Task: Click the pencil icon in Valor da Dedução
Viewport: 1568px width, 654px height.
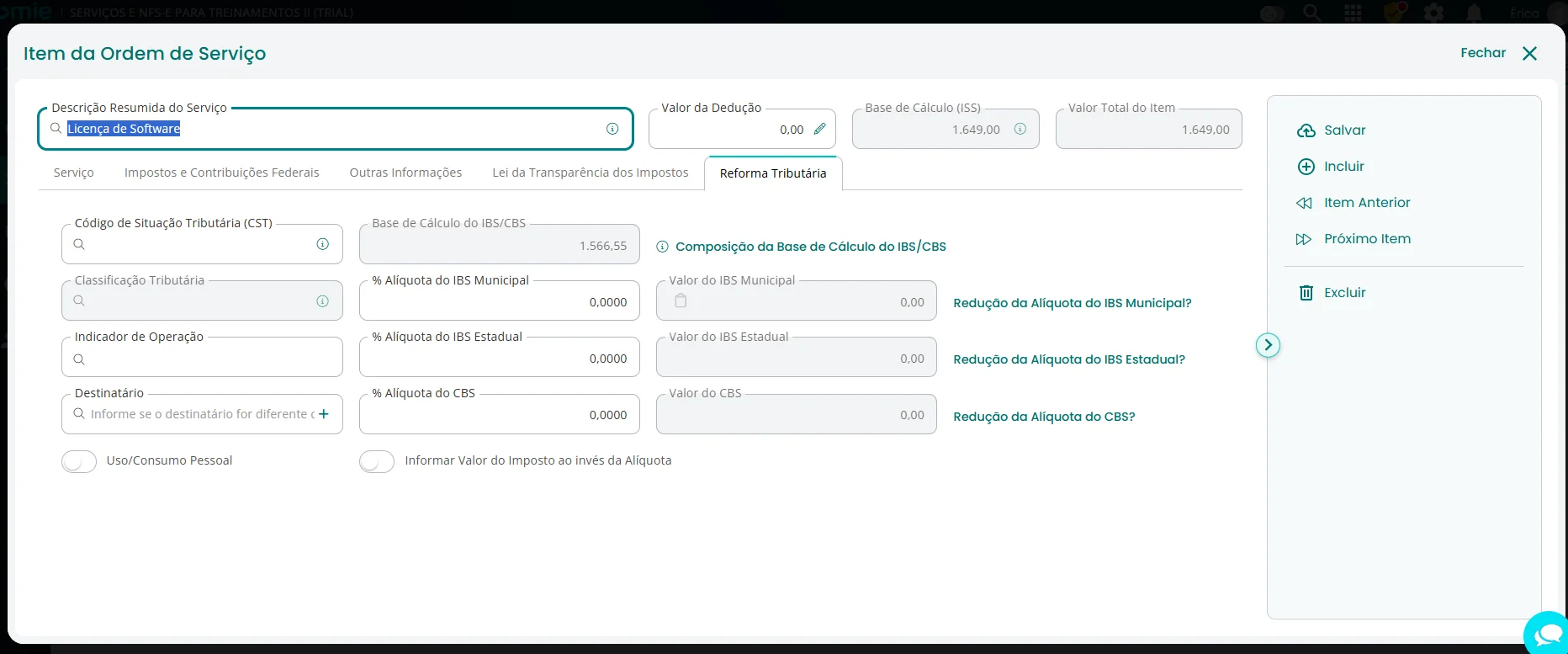Action: coord(819,129)
